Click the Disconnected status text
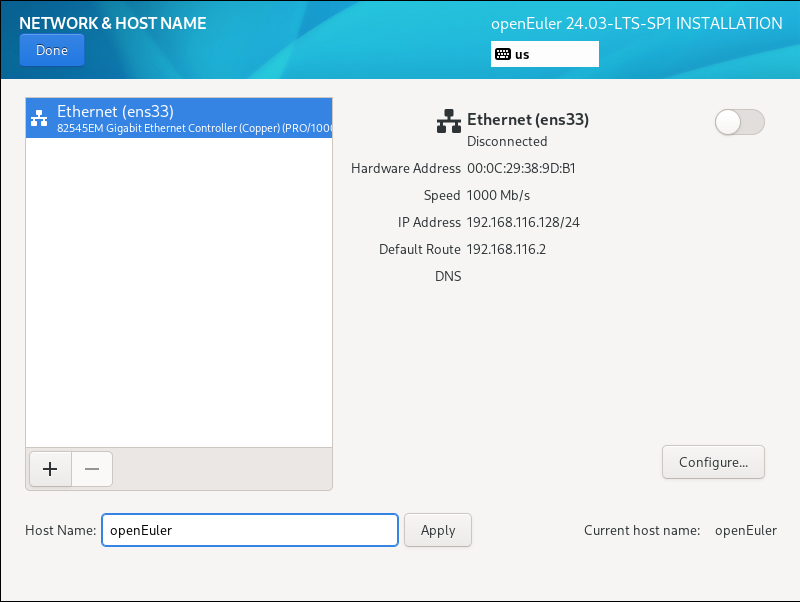800x602 pixels. tap(507, 141)
